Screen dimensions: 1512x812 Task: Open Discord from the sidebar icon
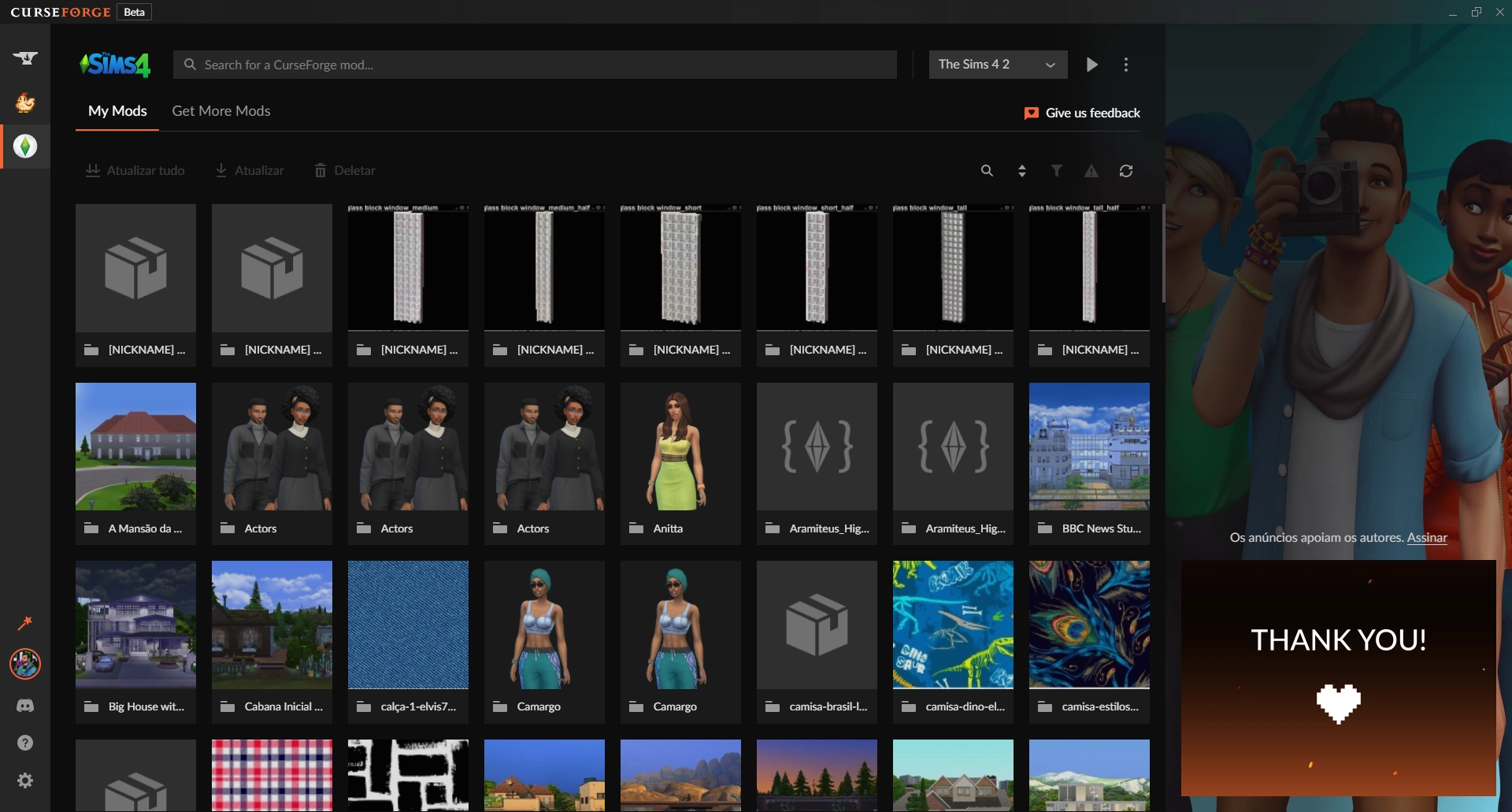click(25, 706)
